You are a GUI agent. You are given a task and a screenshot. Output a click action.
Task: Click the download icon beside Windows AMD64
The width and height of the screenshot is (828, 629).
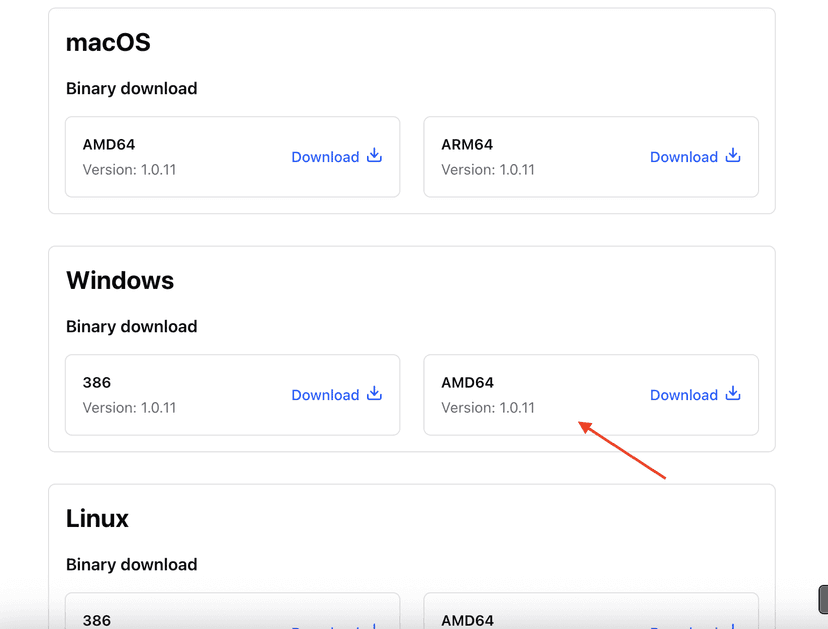pos(732,394)
